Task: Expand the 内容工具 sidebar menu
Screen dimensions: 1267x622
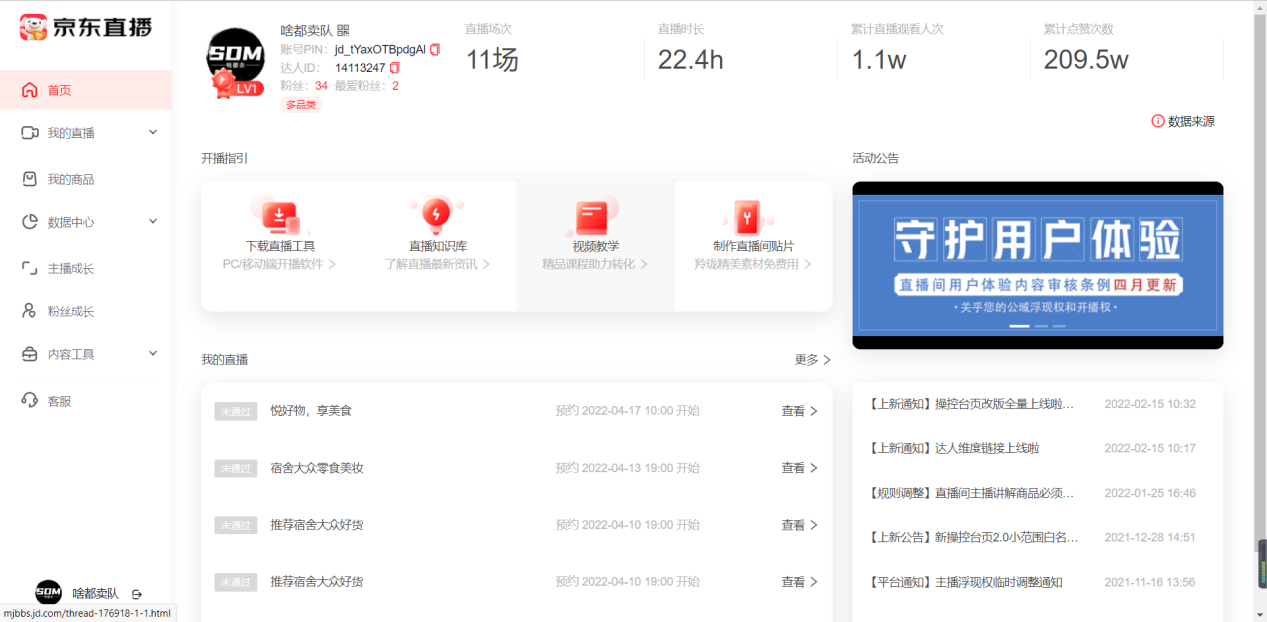Action: point(153,354)
